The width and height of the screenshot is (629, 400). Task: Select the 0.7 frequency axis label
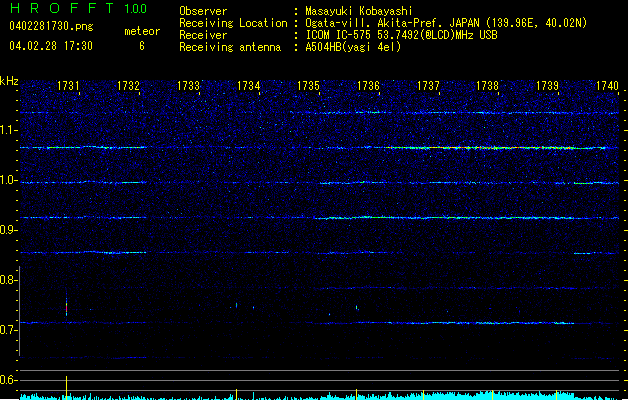tap(10, 330)
